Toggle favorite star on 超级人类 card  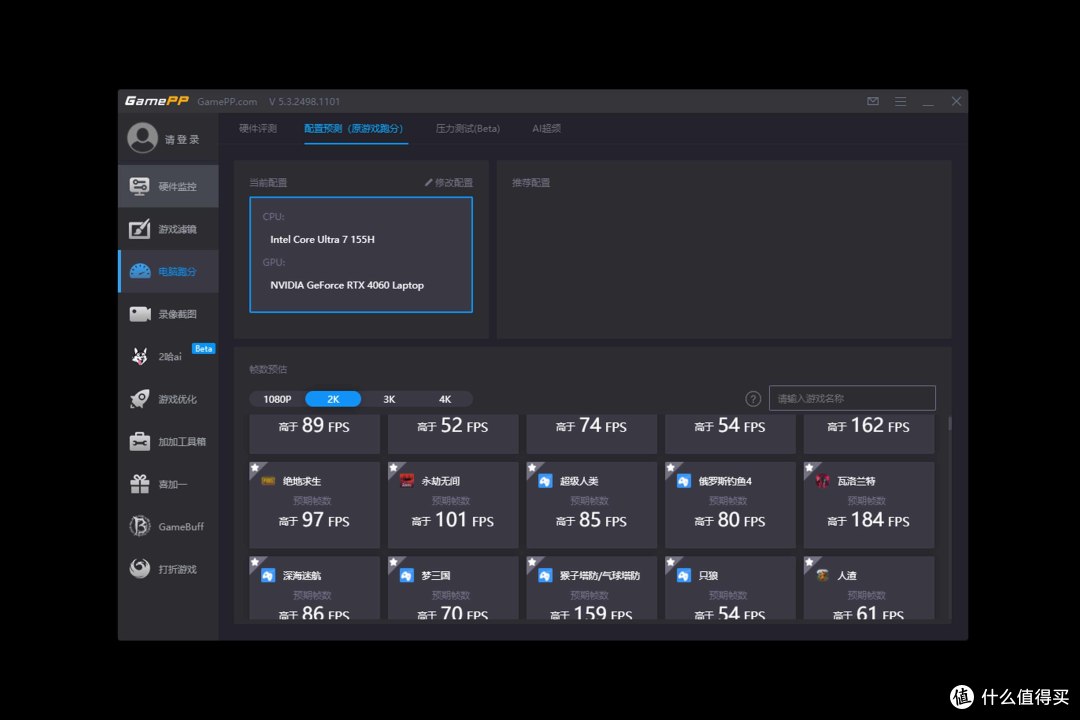(532, 467)
